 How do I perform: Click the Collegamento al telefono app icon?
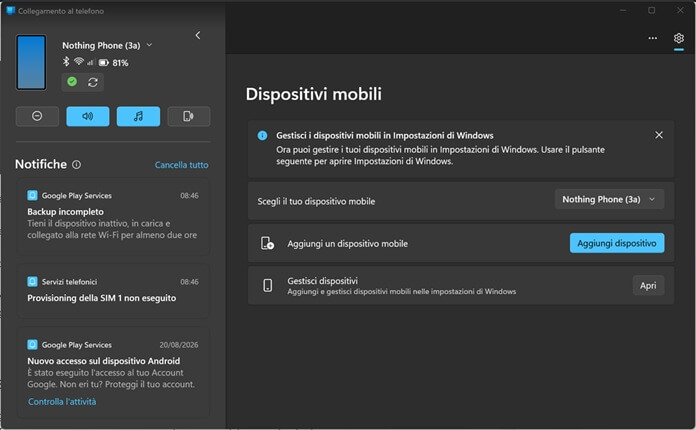coord(10,11)
